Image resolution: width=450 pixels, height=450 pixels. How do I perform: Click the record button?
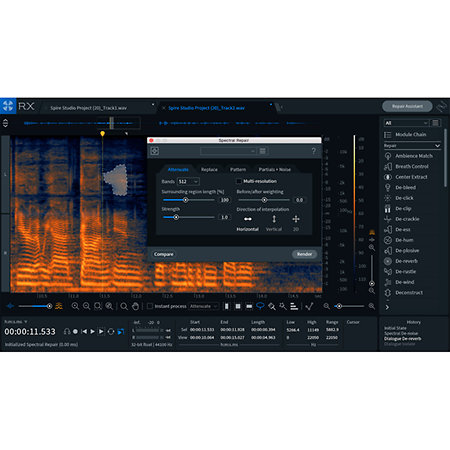tap(75, 332)
